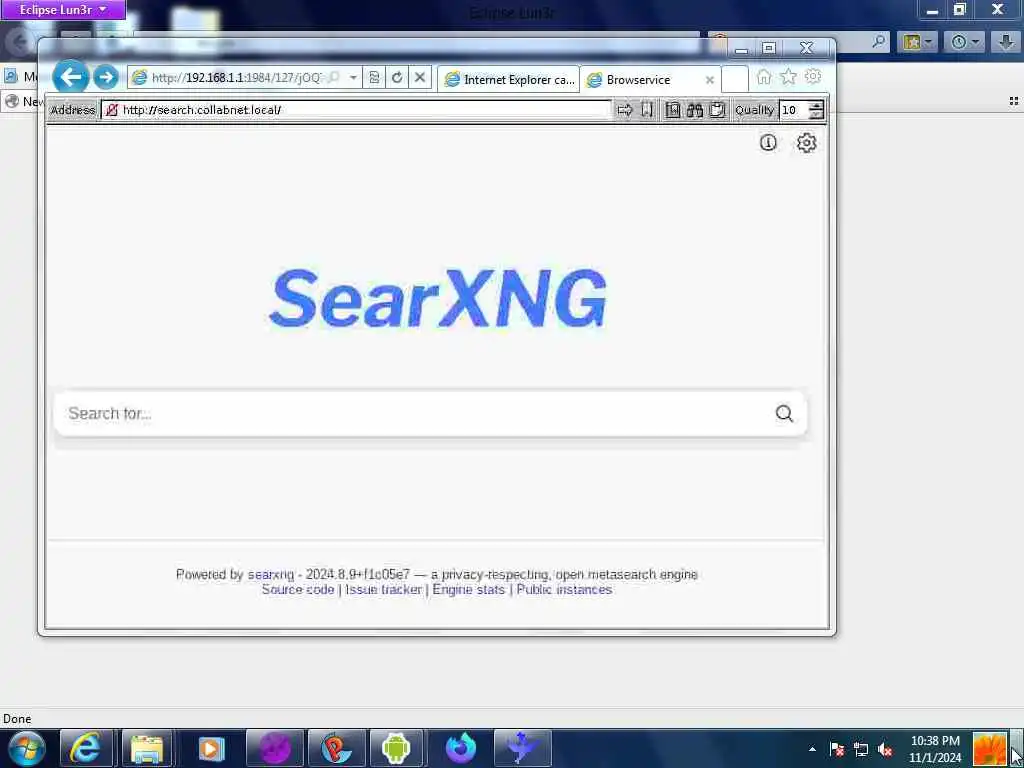Open the Android icon on taskbar

(x=396, y=748)
